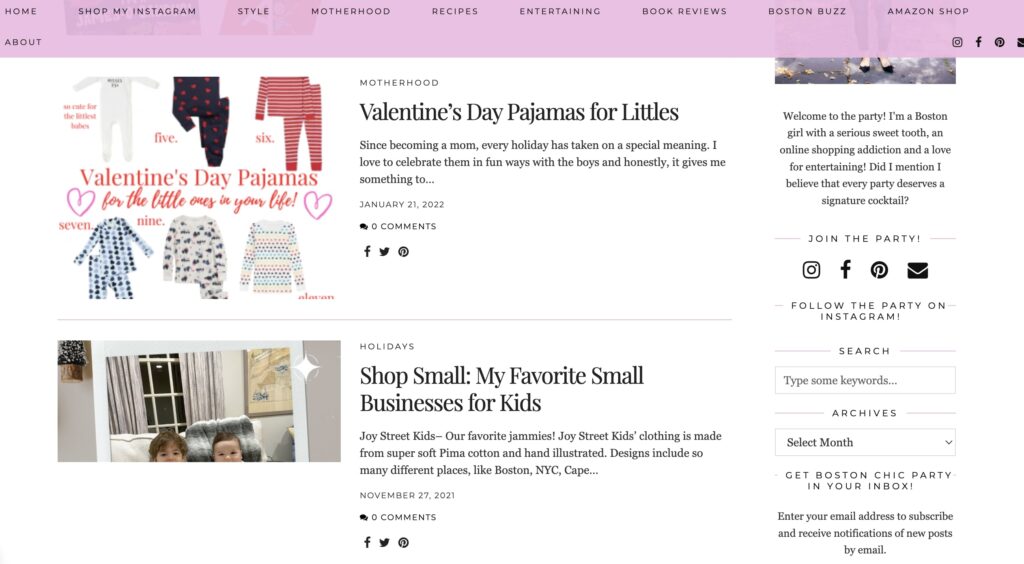Click sidebar email envelope icon
The image size is (1024, 564).
point(917,270)
